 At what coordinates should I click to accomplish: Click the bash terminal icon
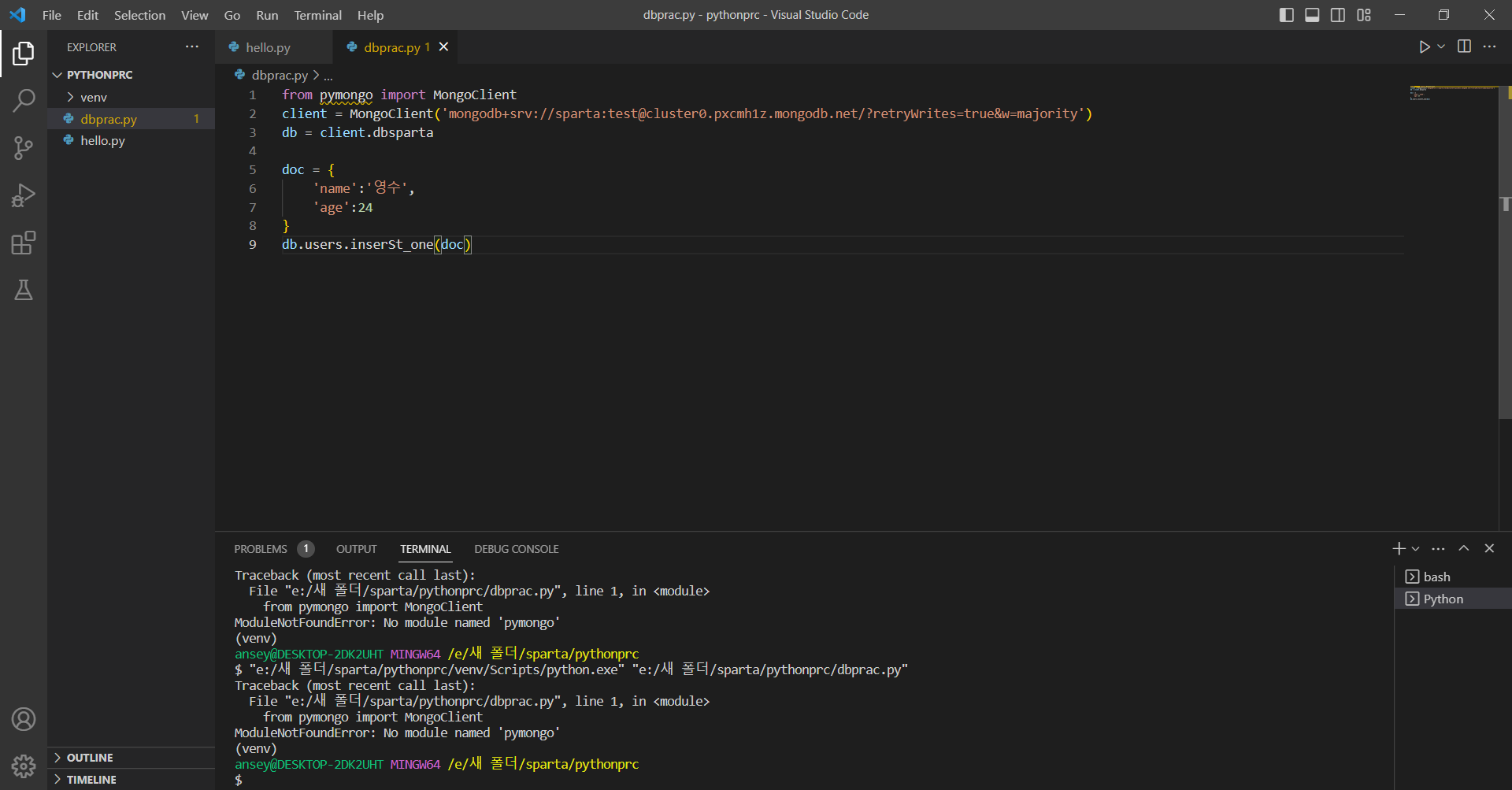pyautogui.click(x=1412, y=577)
